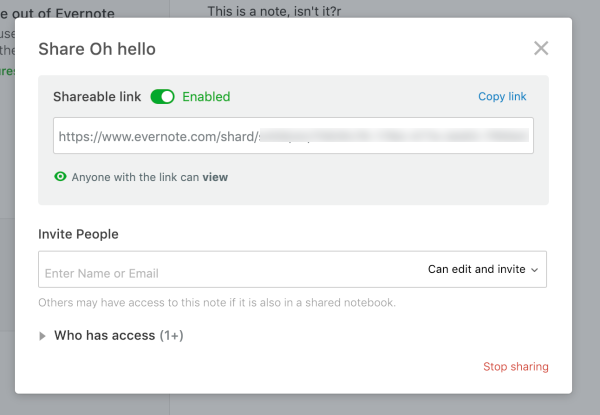Select the evernote.com shard URL field

click(x=293, y=136)
